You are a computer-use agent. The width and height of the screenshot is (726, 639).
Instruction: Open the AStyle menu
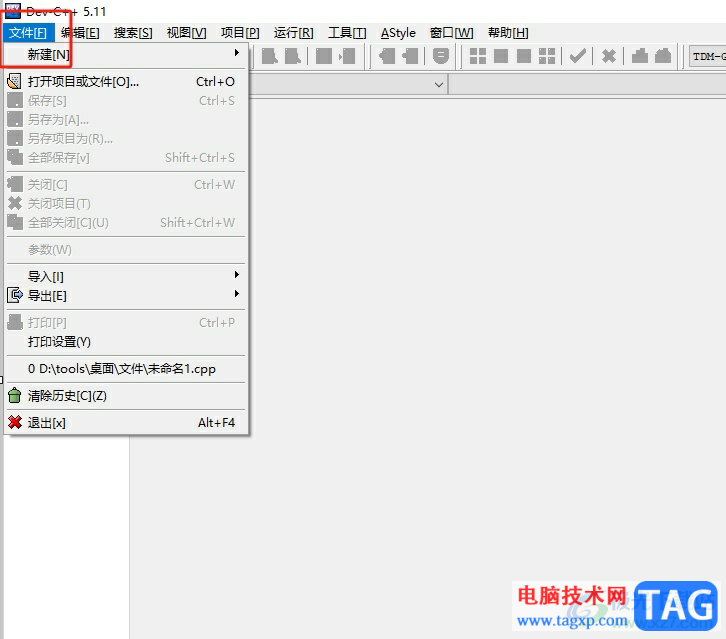click(x=398, y=33)
